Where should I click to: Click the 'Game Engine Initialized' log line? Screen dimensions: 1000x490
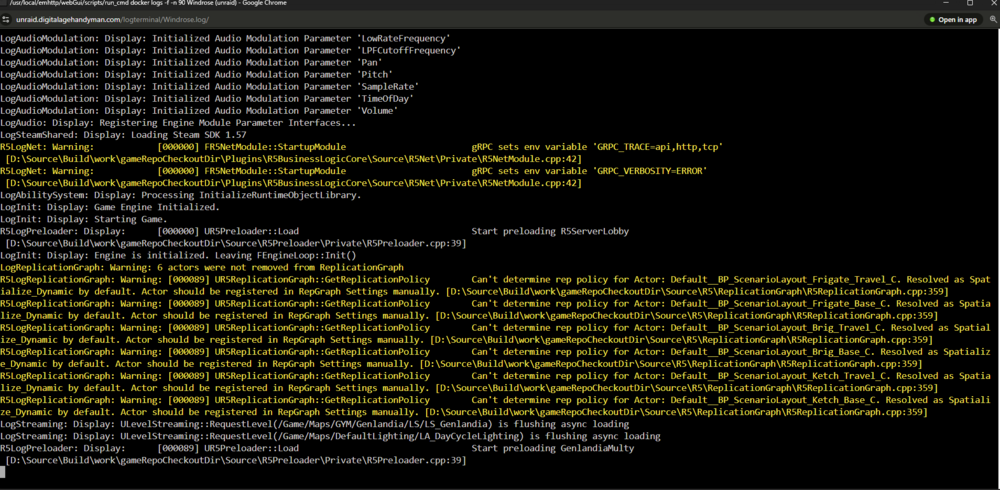[x=110, y=207]
